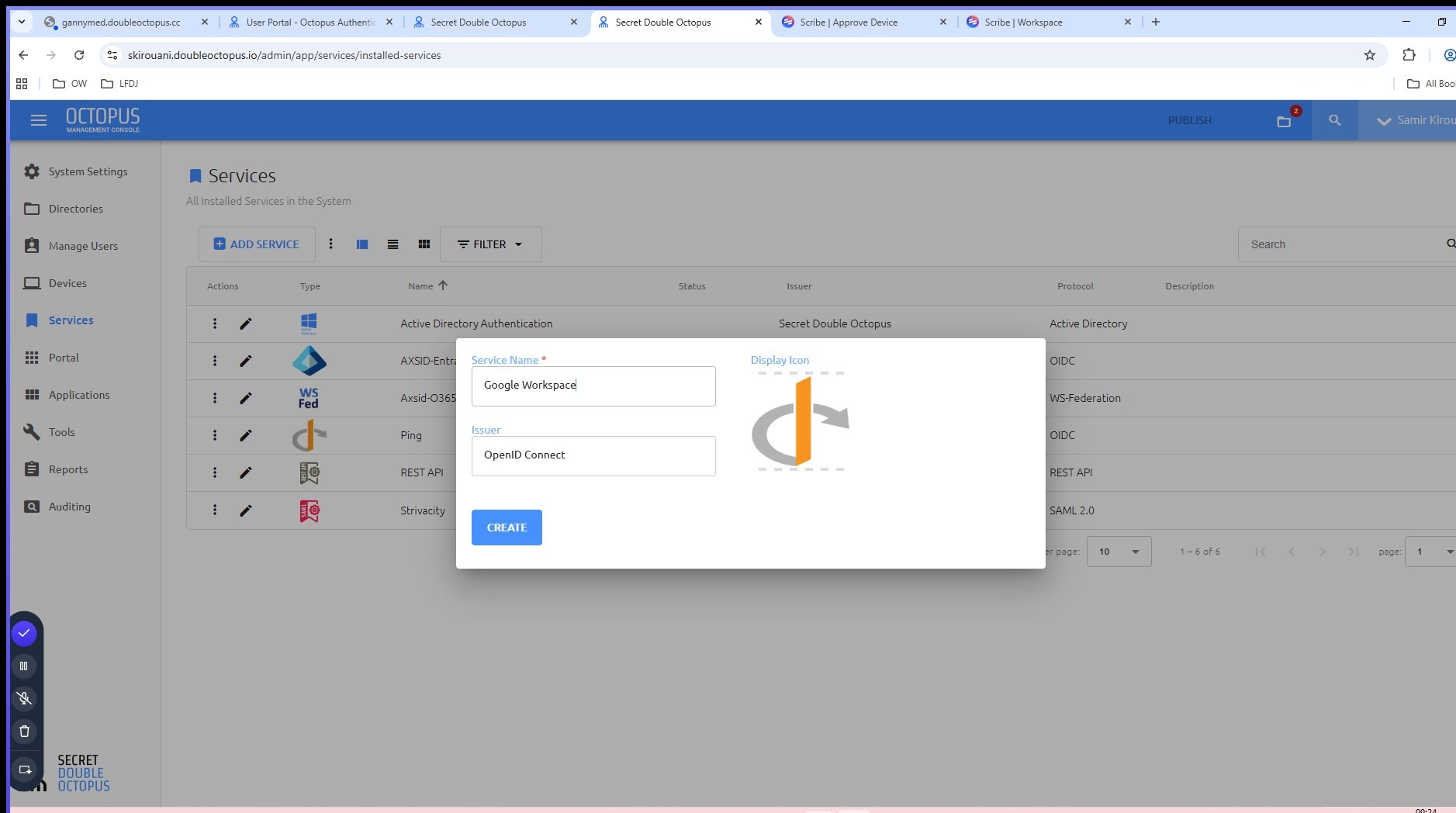Delete the Scribe recording trash icon
1456x813 pixels.
pyautogui.click(x=24, y=732)
